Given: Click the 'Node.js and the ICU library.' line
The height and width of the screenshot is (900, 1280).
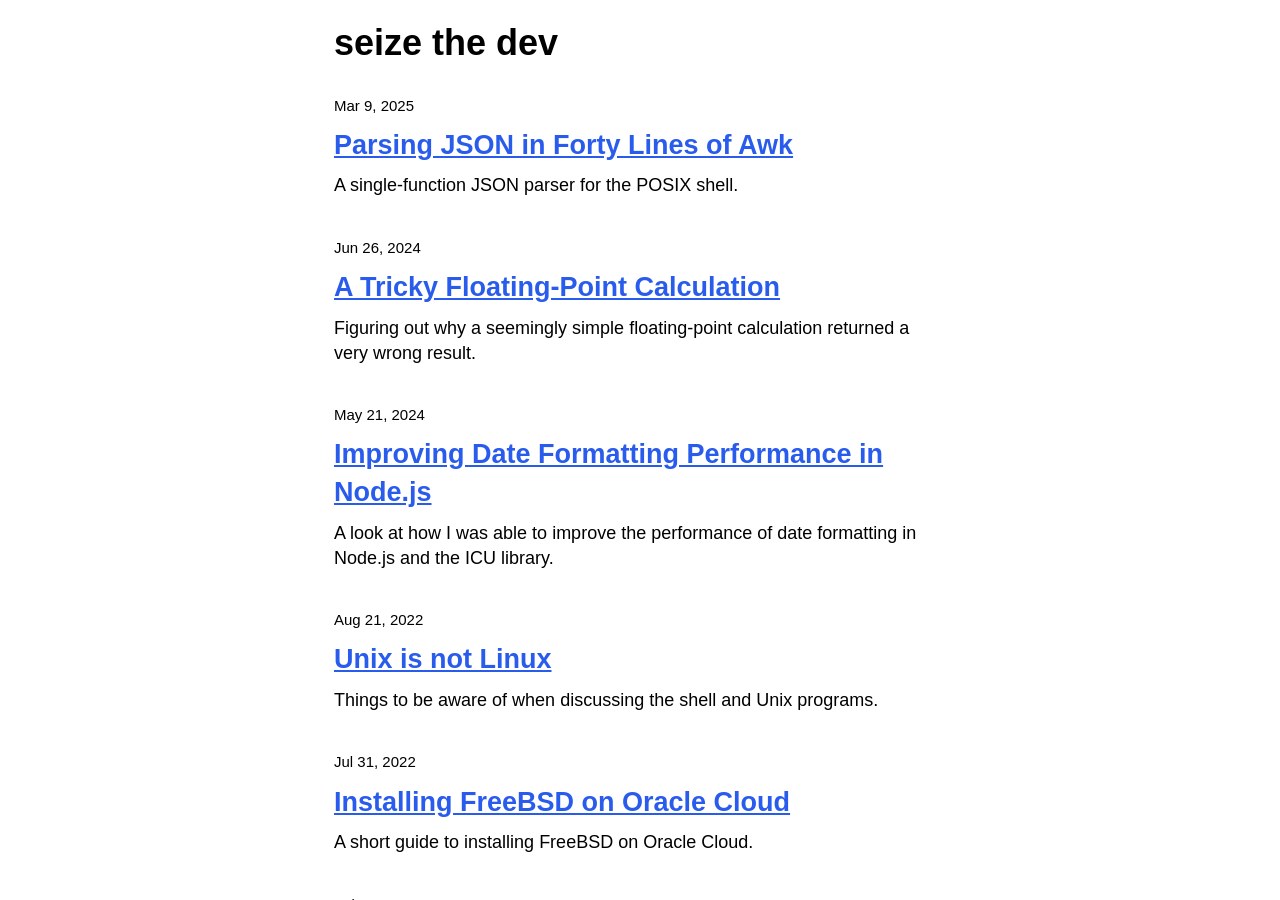Looking at the screenshot, I should click(x=443, y=558).
